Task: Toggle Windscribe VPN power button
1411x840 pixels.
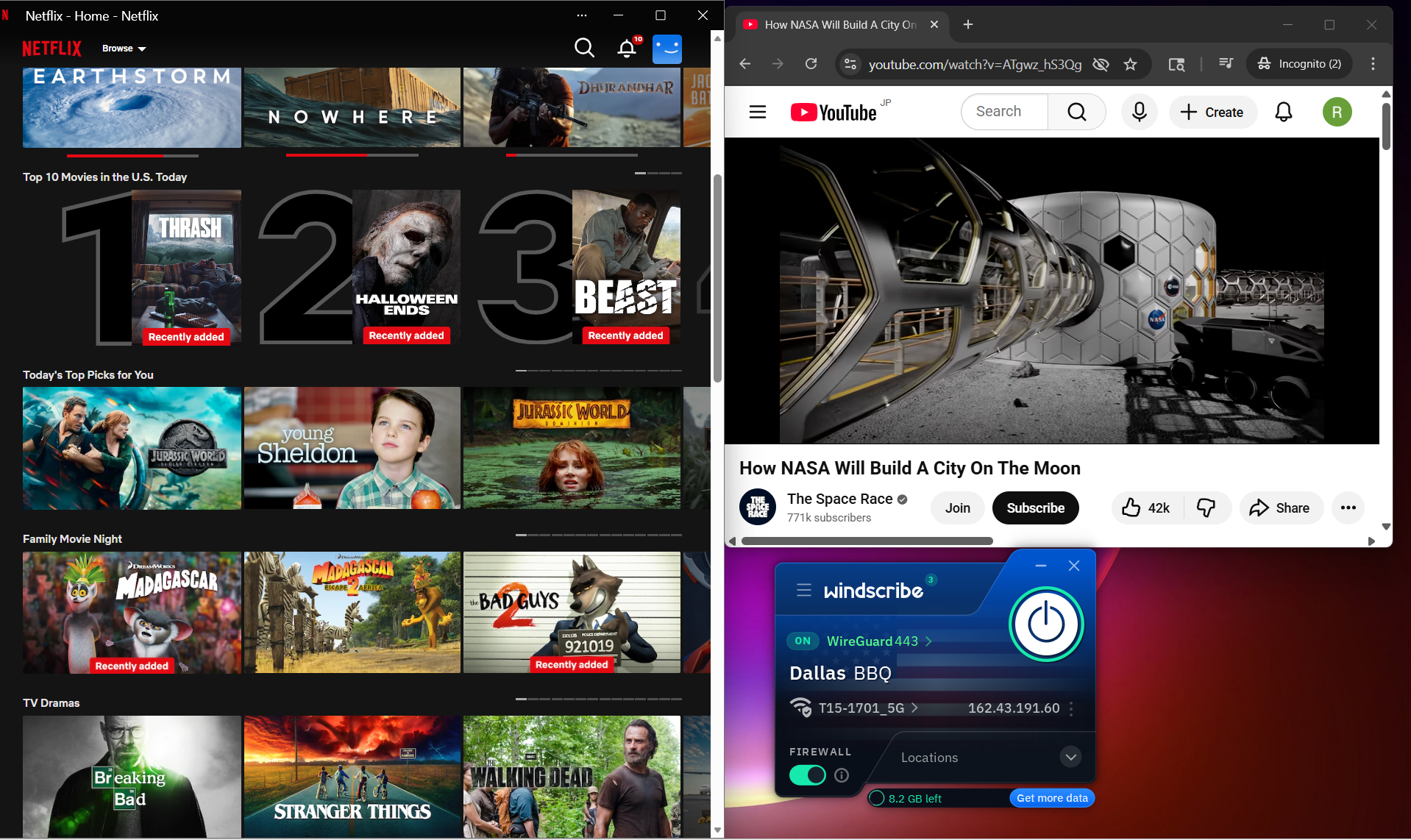Action: coord(1046,624)
